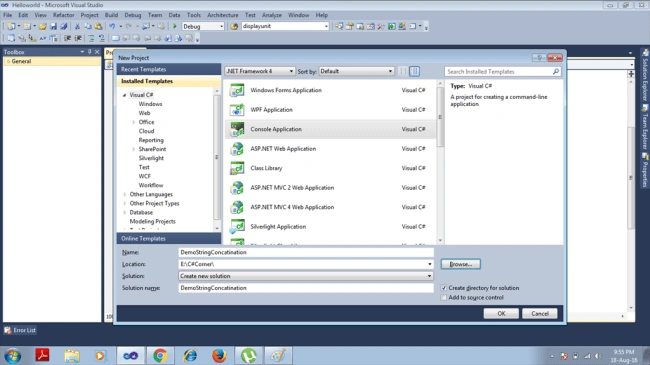Click into the Solution name field
The image size is (650, 365).
click(x=306, y=288)
